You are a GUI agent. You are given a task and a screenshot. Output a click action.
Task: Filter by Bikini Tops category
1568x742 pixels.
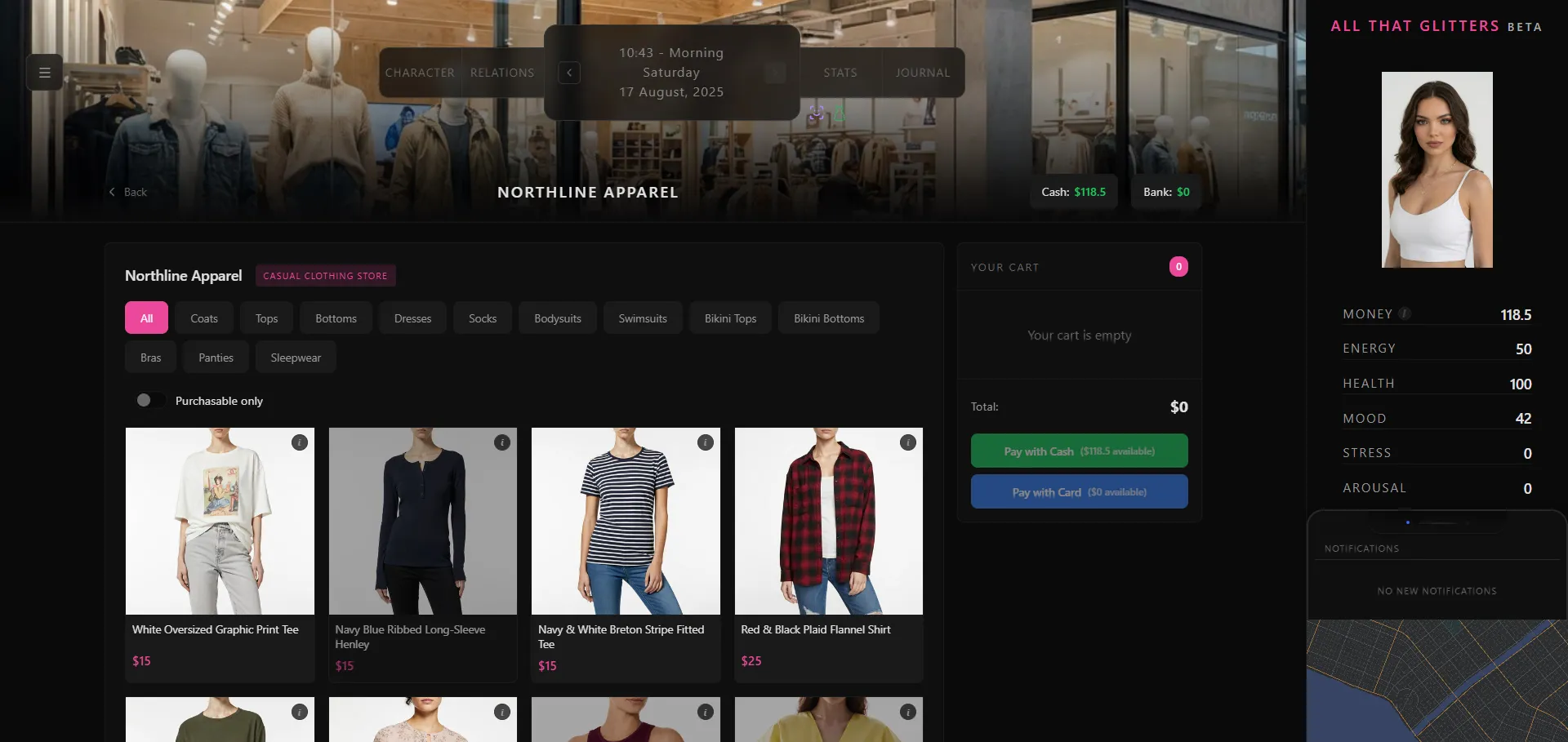(x=731, y=318)
